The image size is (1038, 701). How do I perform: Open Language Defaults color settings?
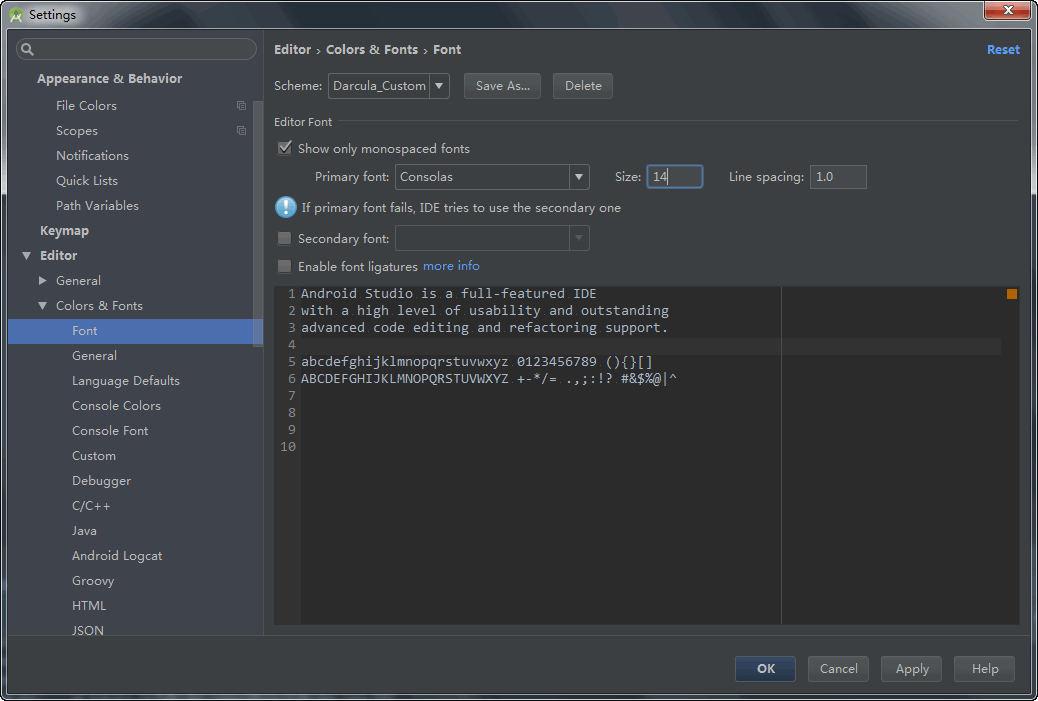click(126, 381)
